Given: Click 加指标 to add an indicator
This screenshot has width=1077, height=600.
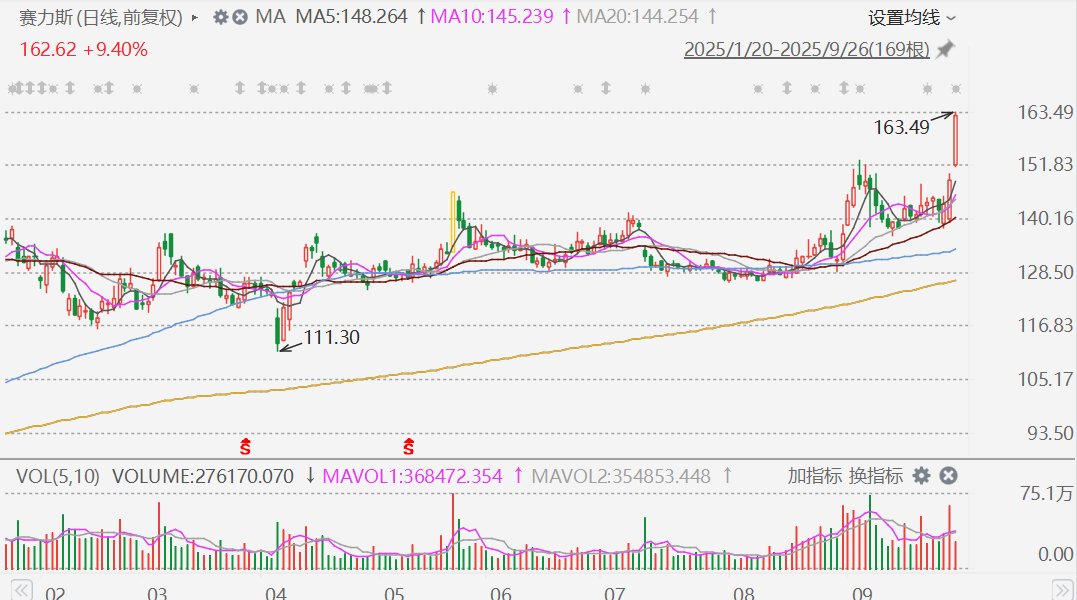Looking at the screenshot, I should click(815, 476).
